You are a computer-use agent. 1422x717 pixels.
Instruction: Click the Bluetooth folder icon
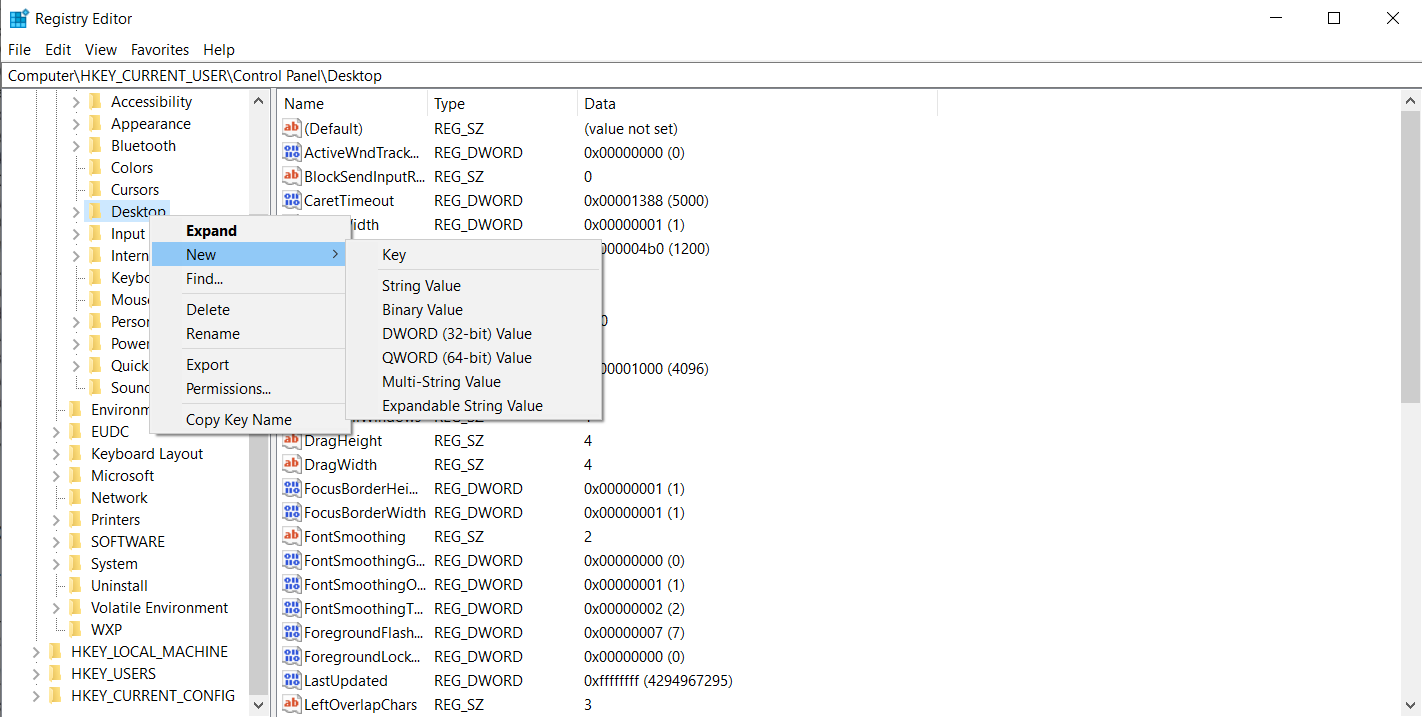click(96, 145)
